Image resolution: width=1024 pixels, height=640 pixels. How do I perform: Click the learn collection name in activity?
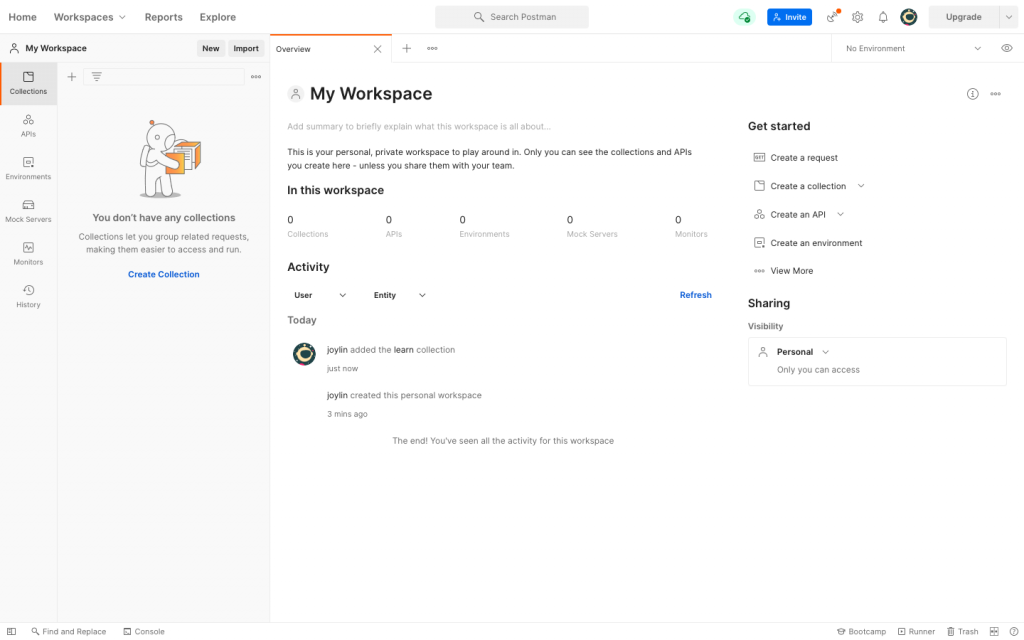404,350
